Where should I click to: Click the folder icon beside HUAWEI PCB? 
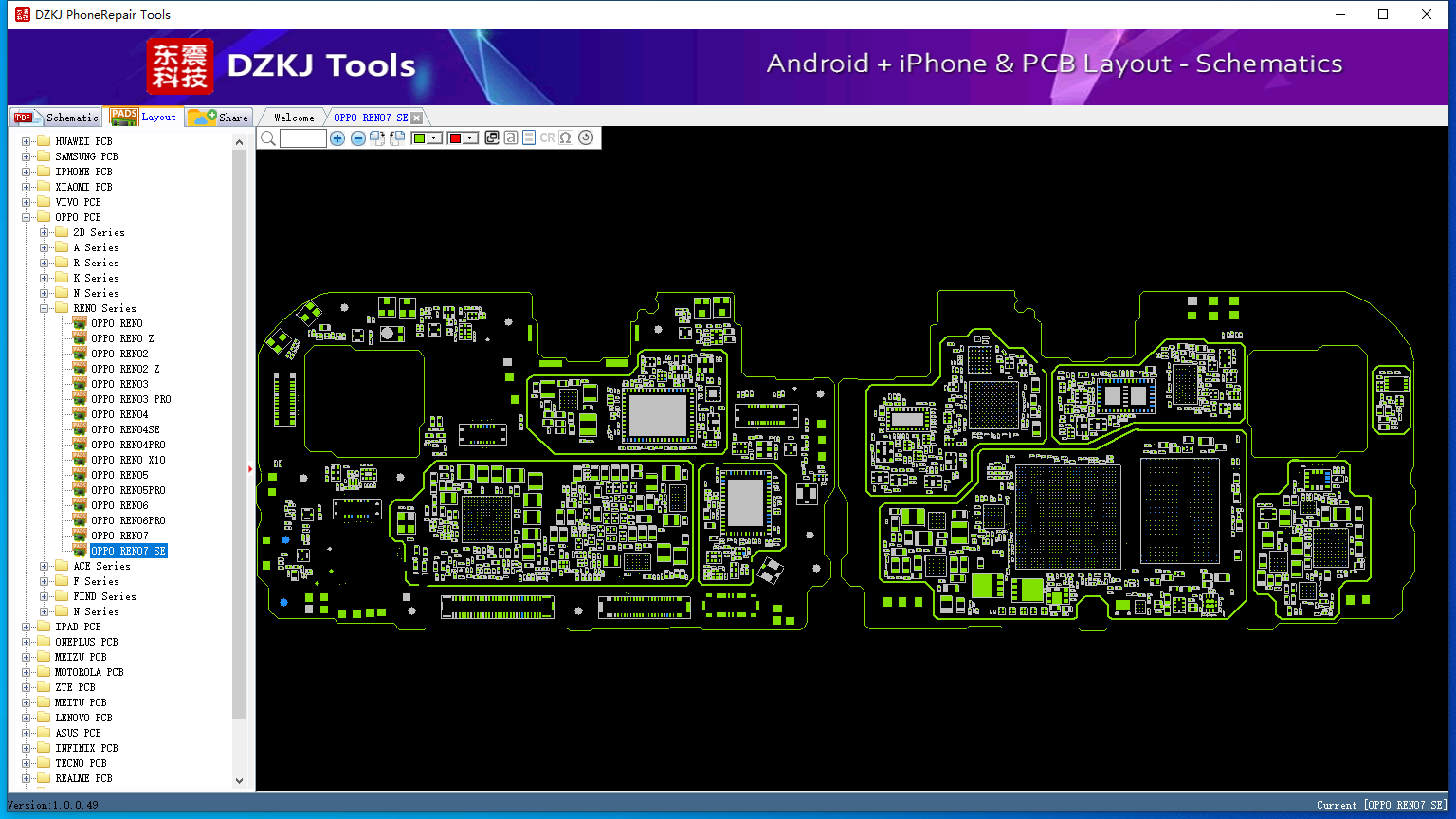coord(43,141)
